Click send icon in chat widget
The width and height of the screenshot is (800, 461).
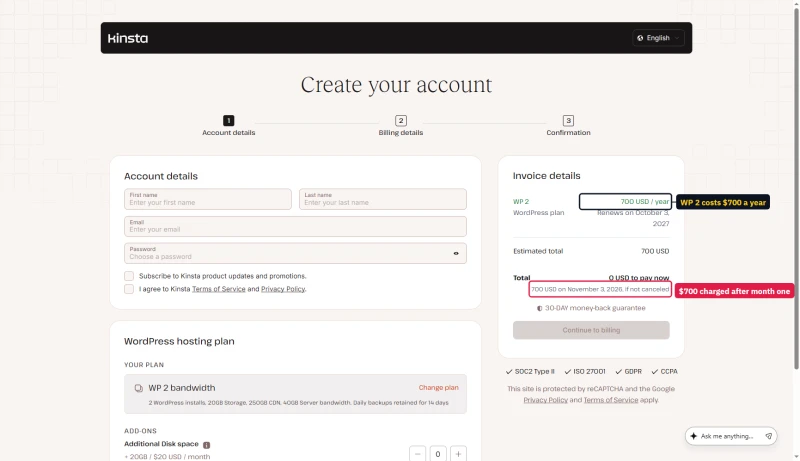[x=768, y=436]
